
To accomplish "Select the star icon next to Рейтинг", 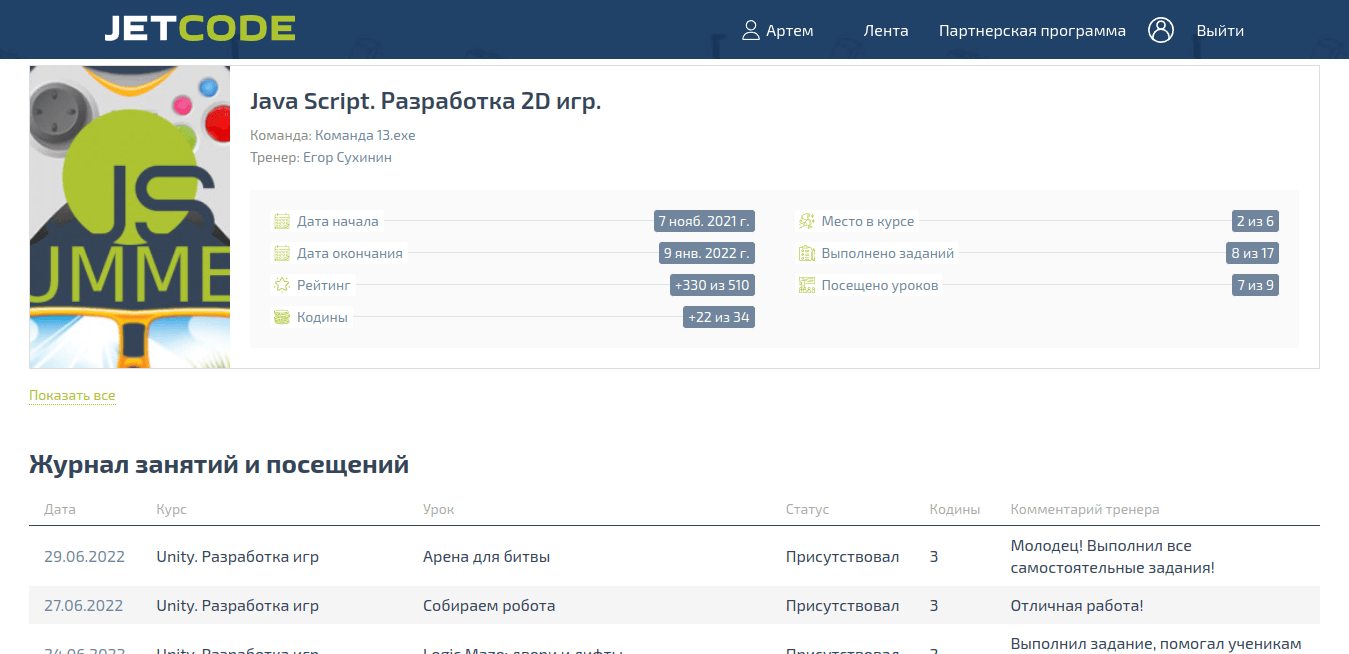I will (281, 284).
